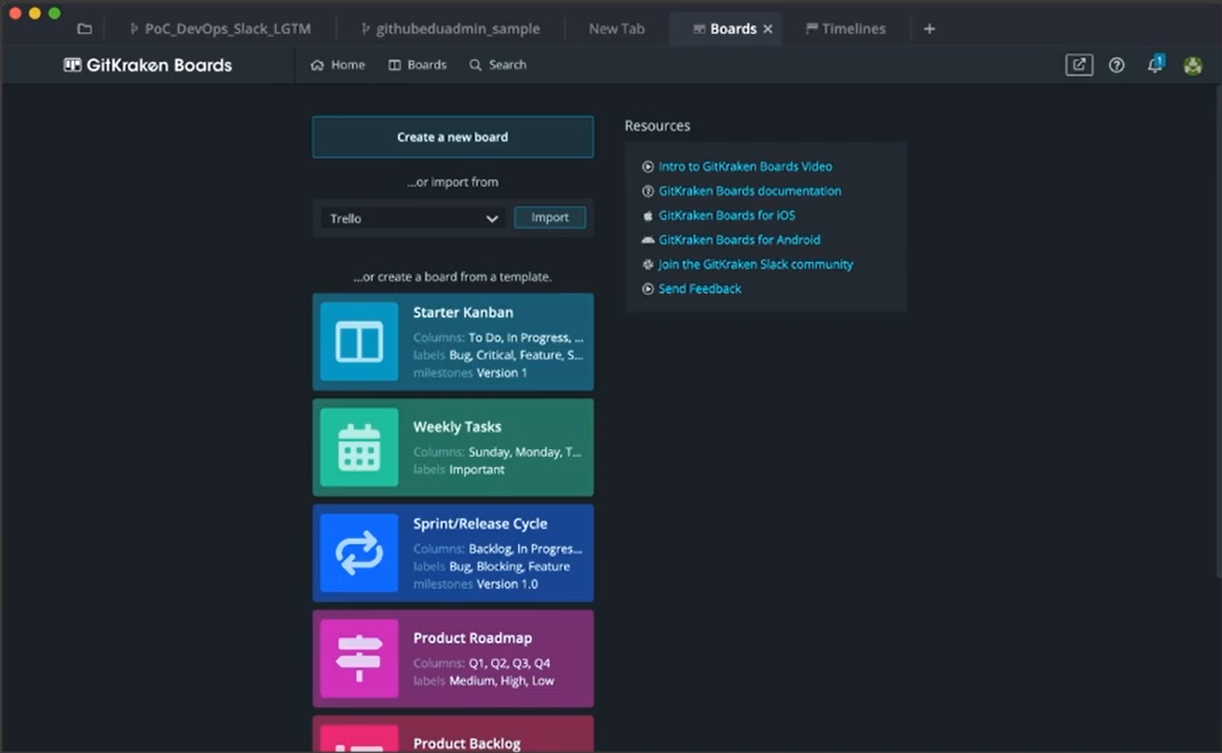Open Intro to GitKraken Boards Video link

click(x=745, y=167)
